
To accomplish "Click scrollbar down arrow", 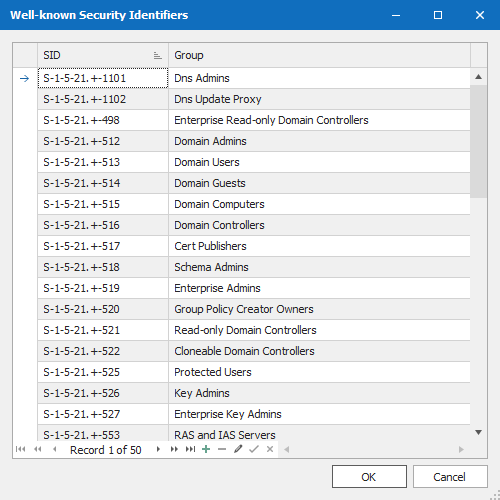I will coord(479,433).
